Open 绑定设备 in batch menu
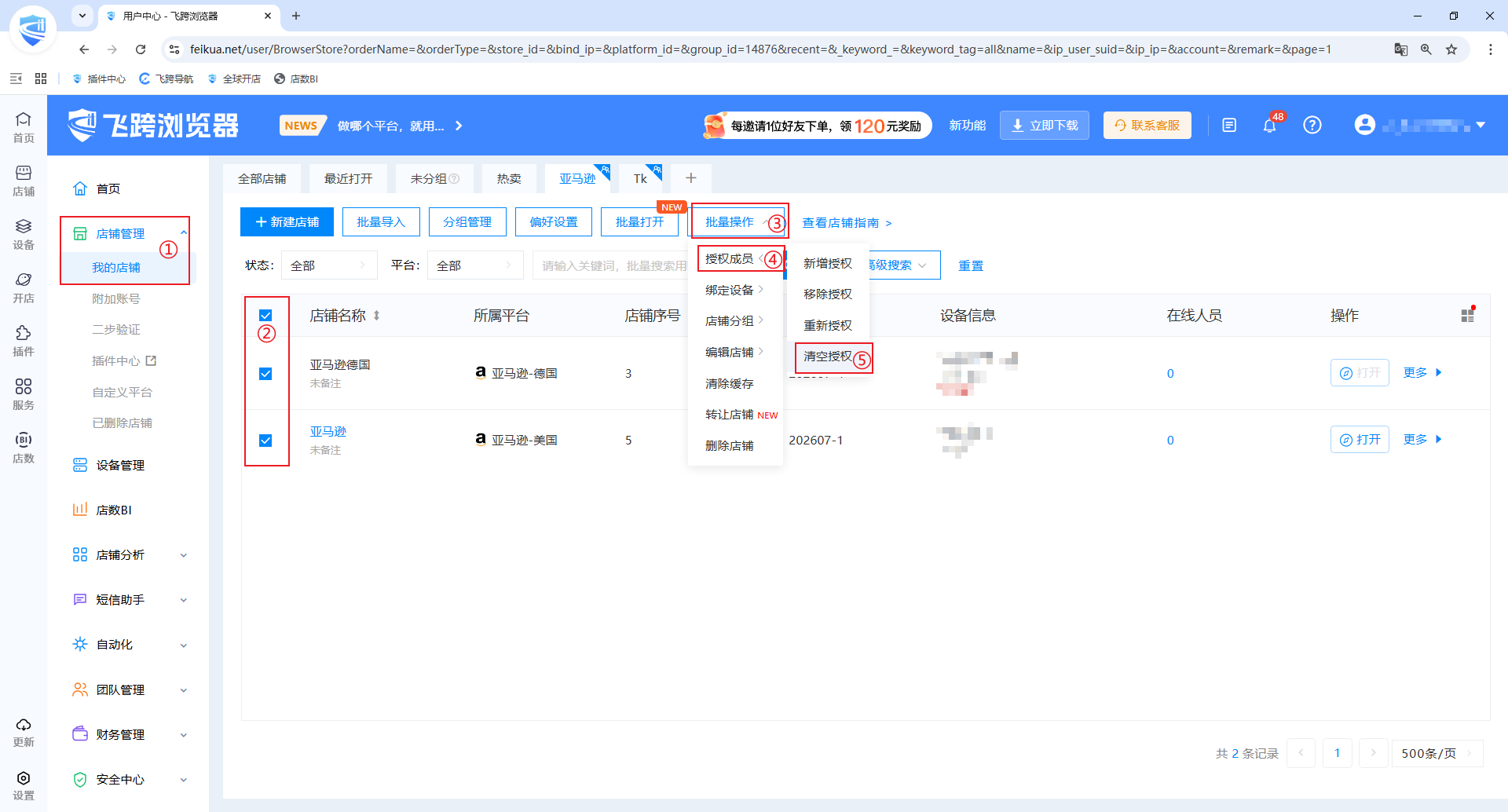The width and height of the screenshot is (1508, 812). 735,291
